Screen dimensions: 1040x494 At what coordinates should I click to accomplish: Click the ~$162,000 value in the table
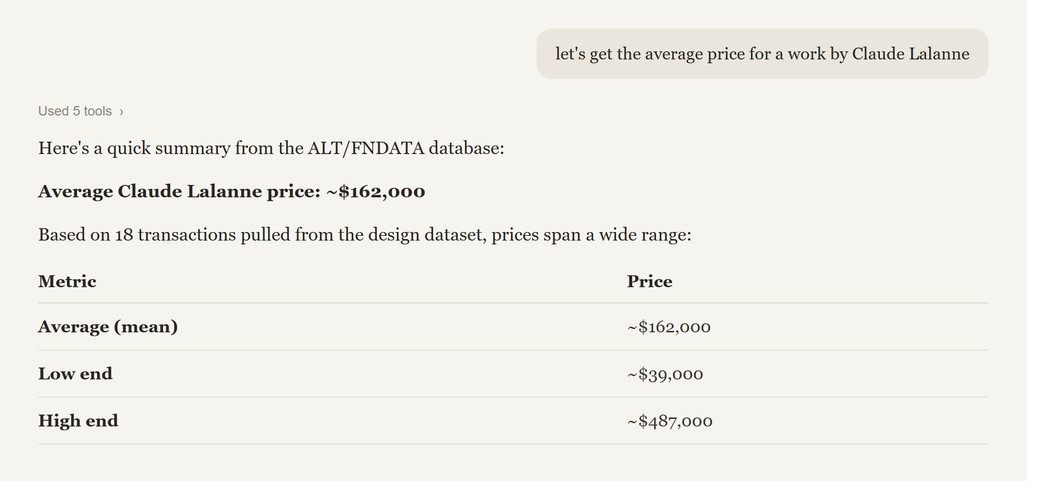(669, 327)
